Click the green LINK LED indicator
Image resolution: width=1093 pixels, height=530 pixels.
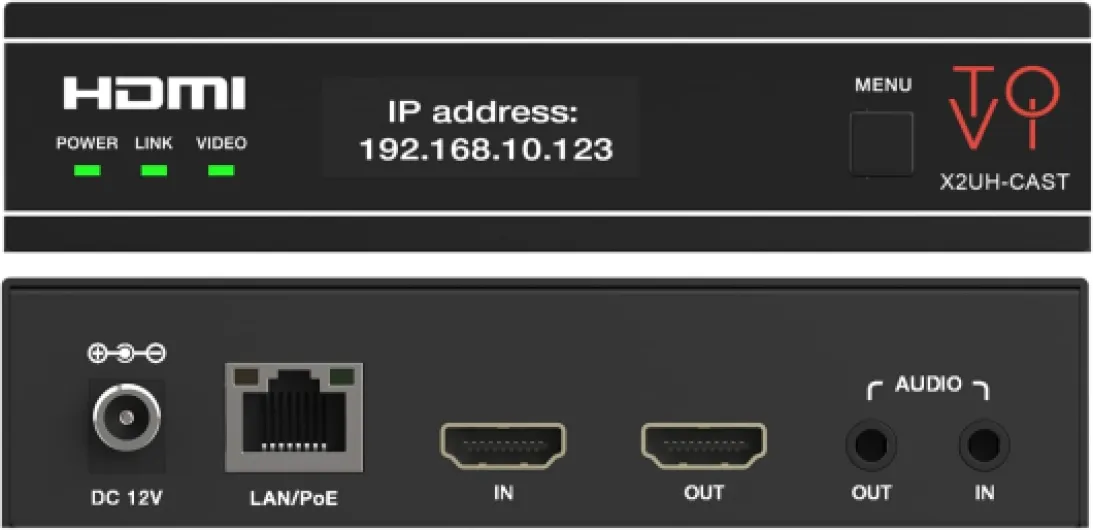pos(153,170)
